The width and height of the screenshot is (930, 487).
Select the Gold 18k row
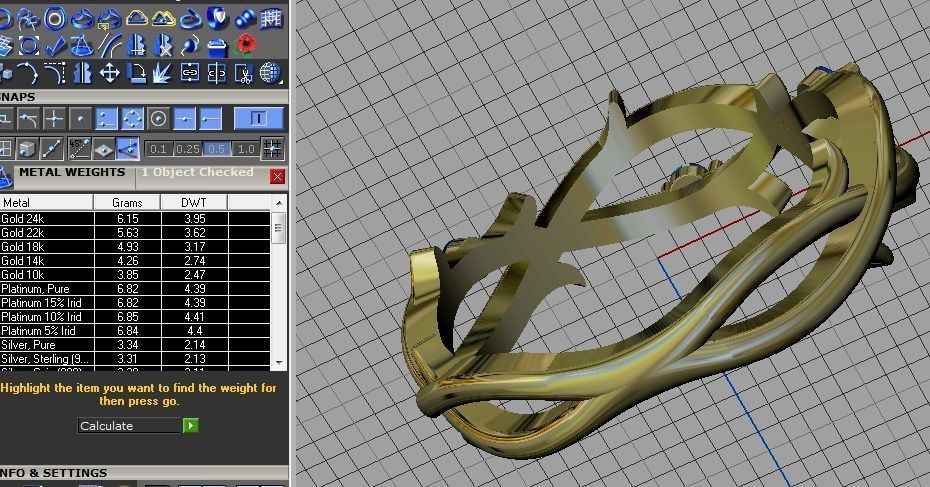(x=135, y=247)
